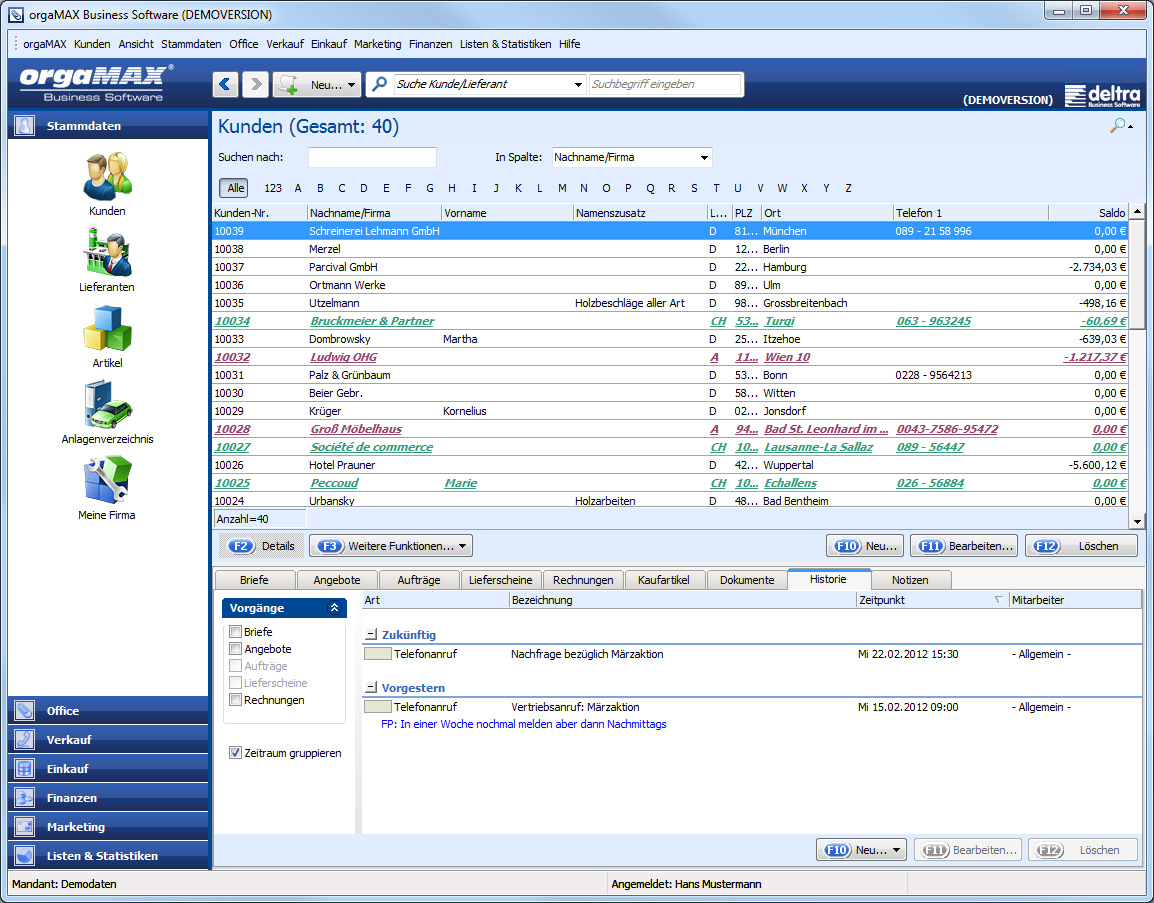Open the Einkauf section icon

25,768
